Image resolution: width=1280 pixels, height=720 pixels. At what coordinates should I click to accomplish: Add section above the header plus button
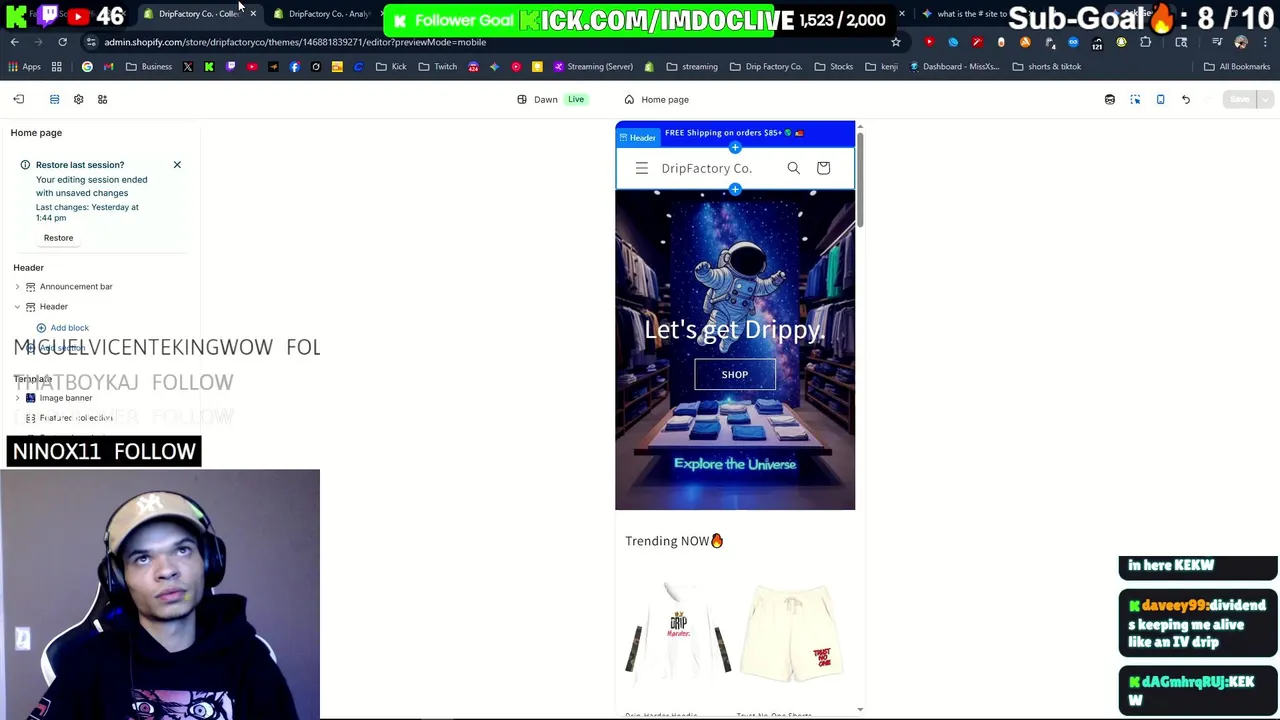pyautogui.click(x=735, y=148)
